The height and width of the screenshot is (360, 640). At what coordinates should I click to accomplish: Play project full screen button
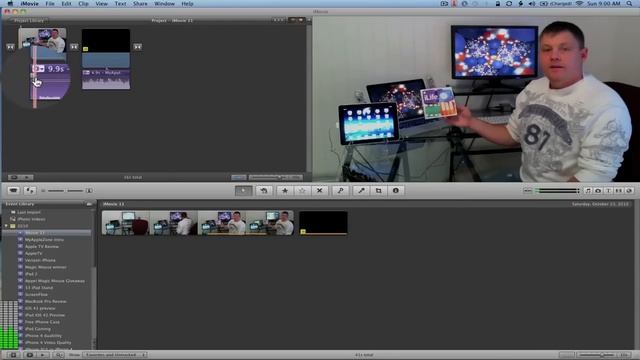pyautogui.click(x=14, y=178)
